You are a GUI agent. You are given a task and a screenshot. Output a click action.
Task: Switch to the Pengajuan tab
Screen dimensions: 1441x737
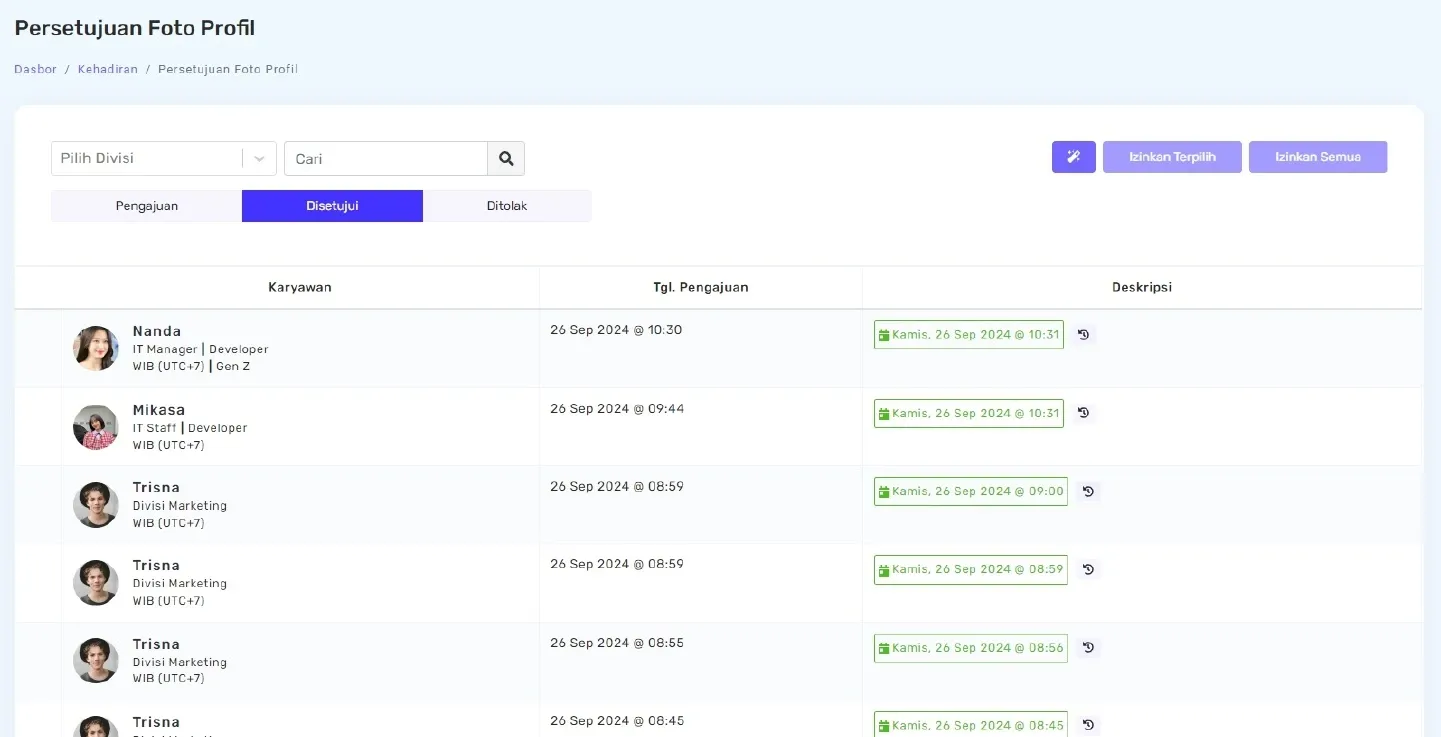pos(147,206)
